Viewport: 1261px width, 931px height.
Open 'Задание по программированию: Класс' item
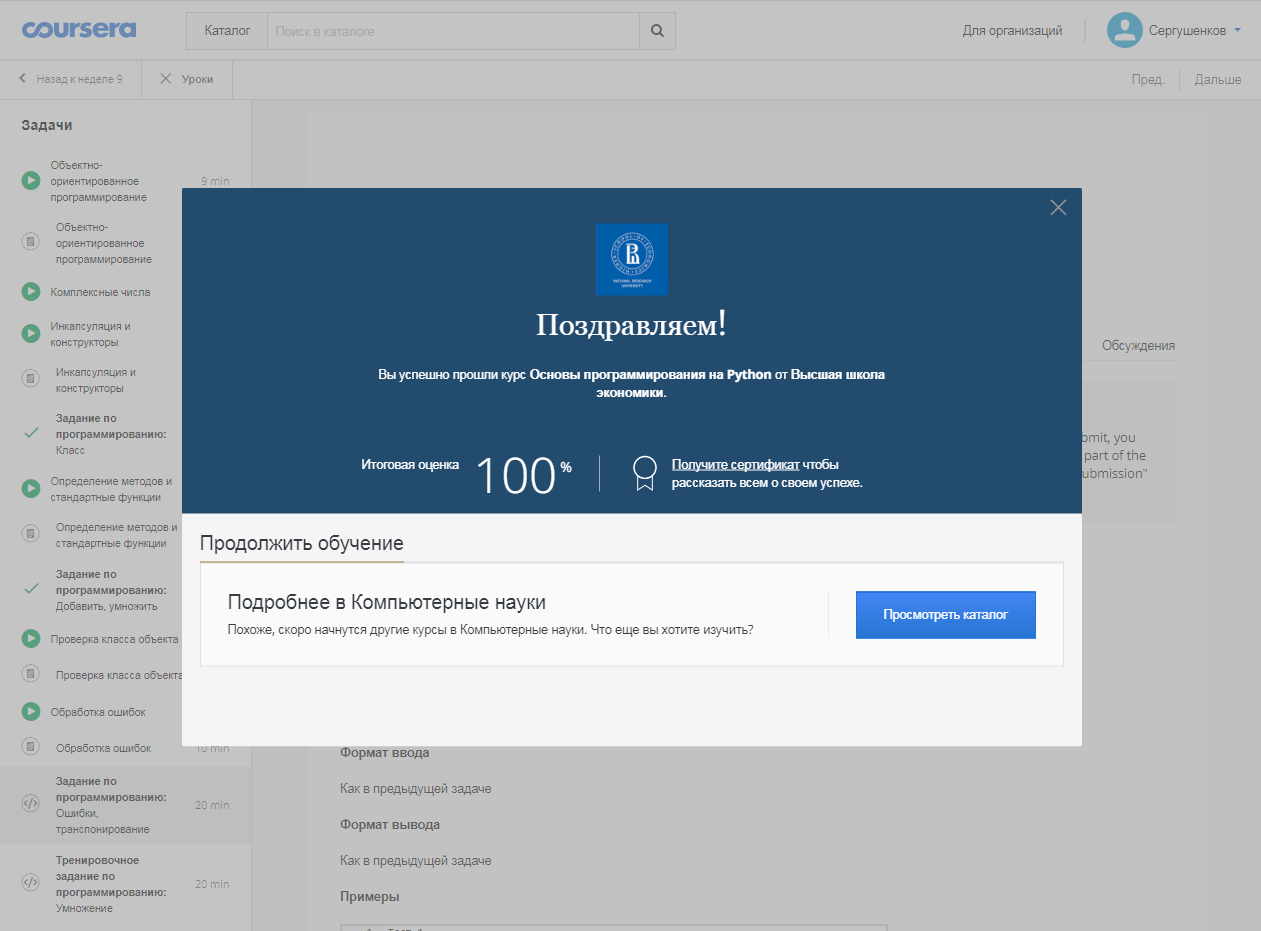click(111, 434)
